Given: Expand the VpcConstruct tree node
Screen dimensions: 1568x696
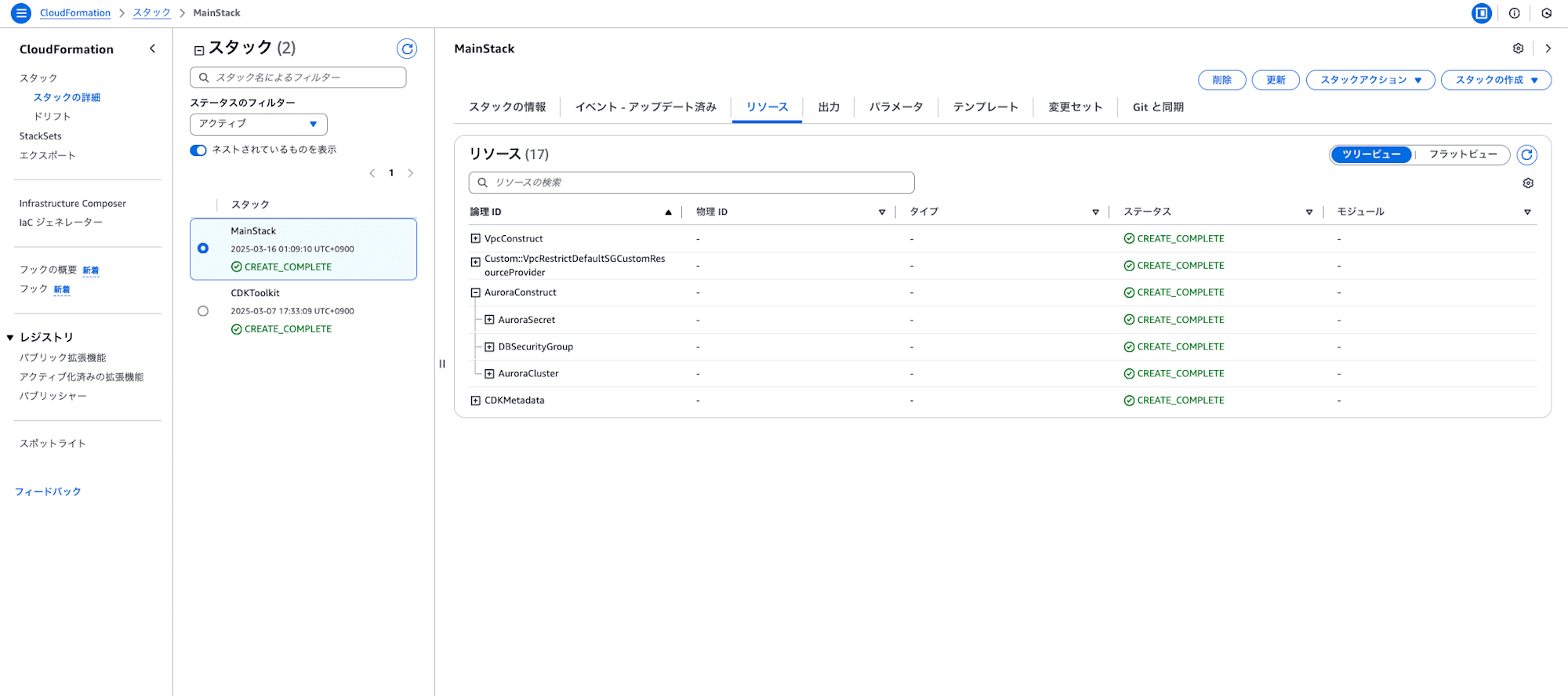Looking at the screenshot, I should click(x=475, y=238).
